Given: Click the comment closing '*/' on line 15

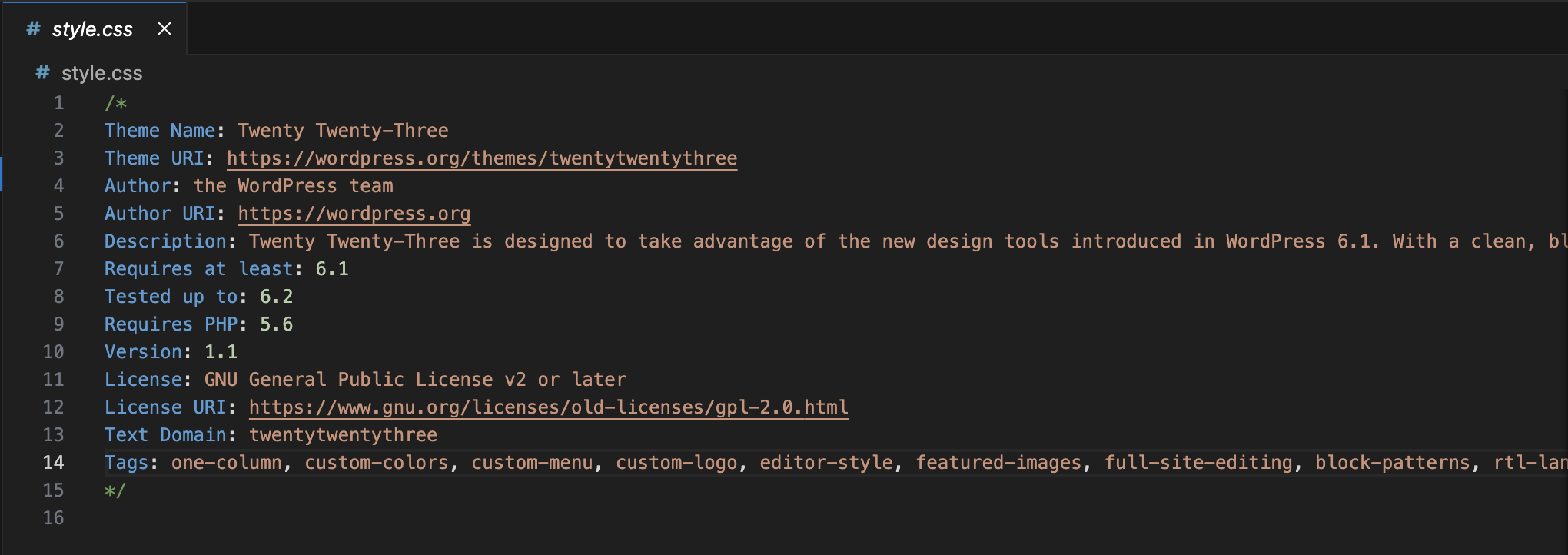Looking at the screenshot, I should 115,490.
